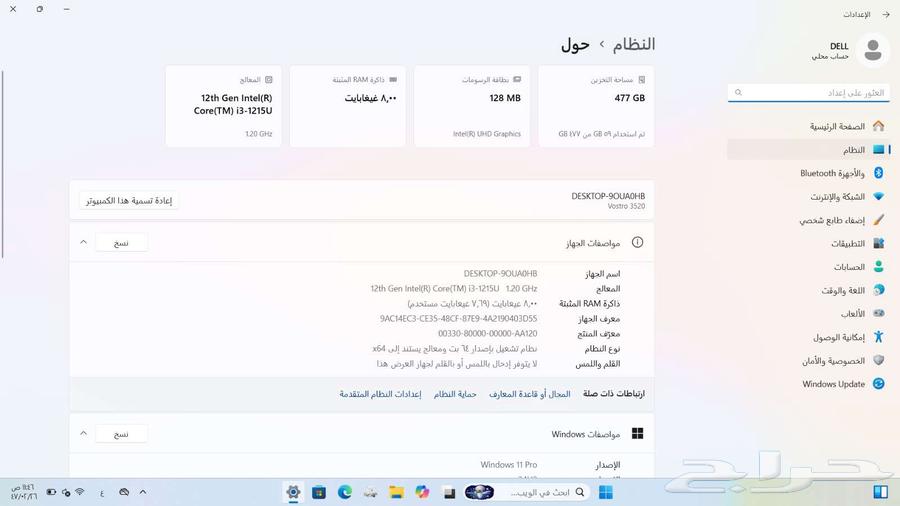Click the page scrollbar on the window edge
This screenshot has width=900, height=506.
click(2, 165)
